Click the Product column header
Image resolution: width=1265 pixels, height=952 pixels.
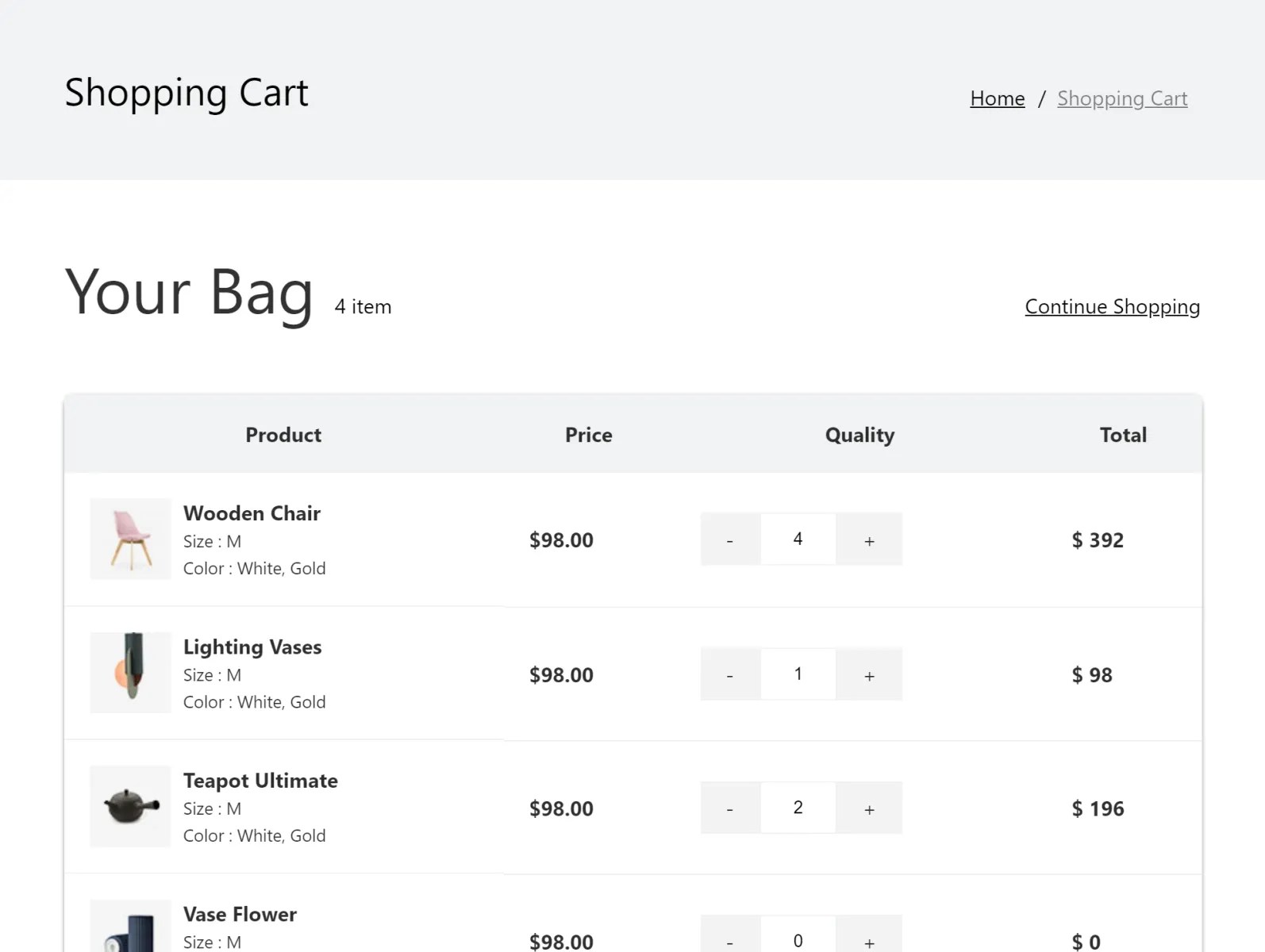pos(283,435)
